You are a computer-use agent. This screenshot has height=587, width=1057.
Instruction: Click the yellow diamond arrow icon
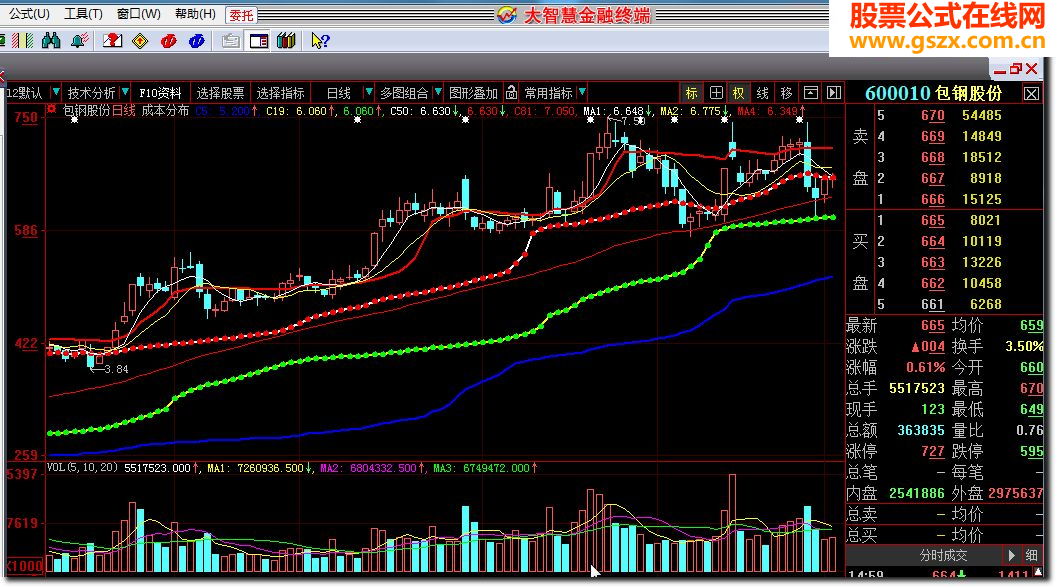point(140,41)
